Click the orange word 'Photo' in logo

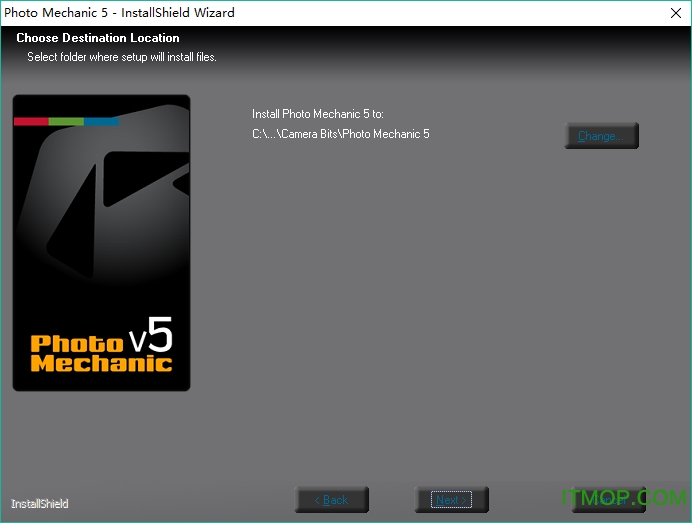[x=69, y=343]
